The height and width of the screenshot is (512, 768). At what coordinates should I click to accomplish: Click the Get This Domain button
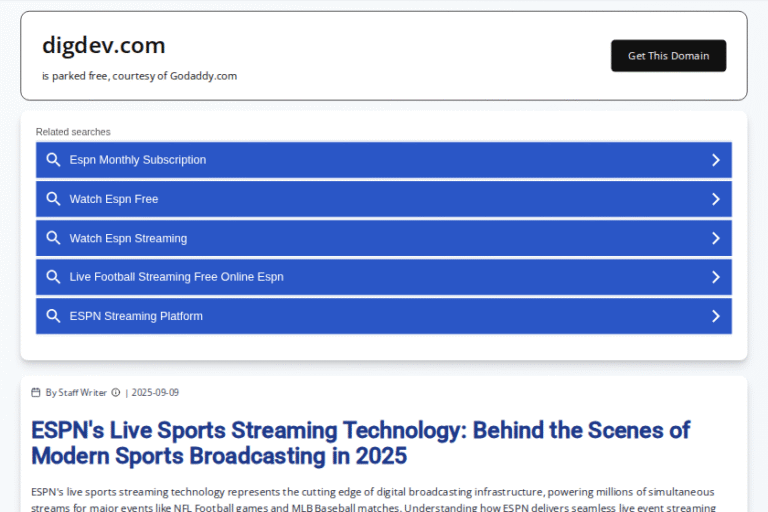click(668, 56)
